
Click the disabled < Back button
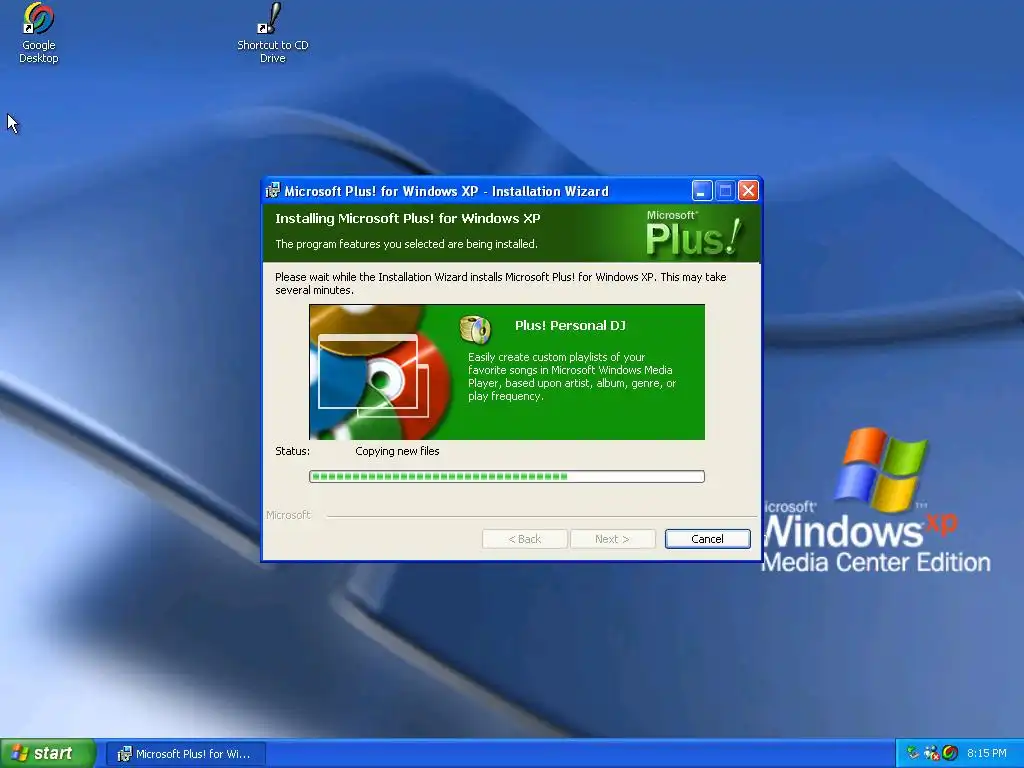524,539
